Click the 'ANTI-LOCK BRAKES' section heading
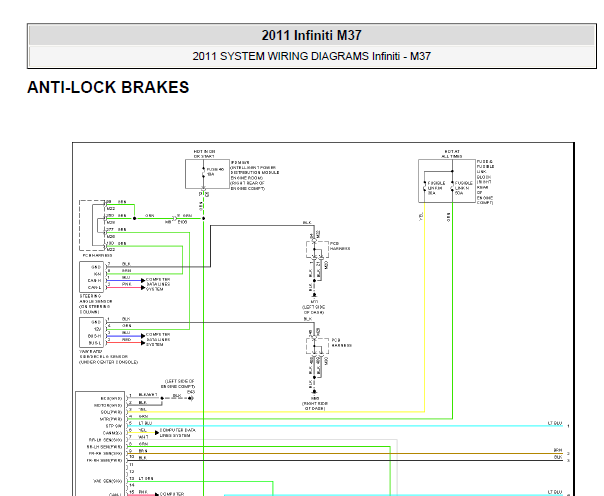 tap(108, 87)
